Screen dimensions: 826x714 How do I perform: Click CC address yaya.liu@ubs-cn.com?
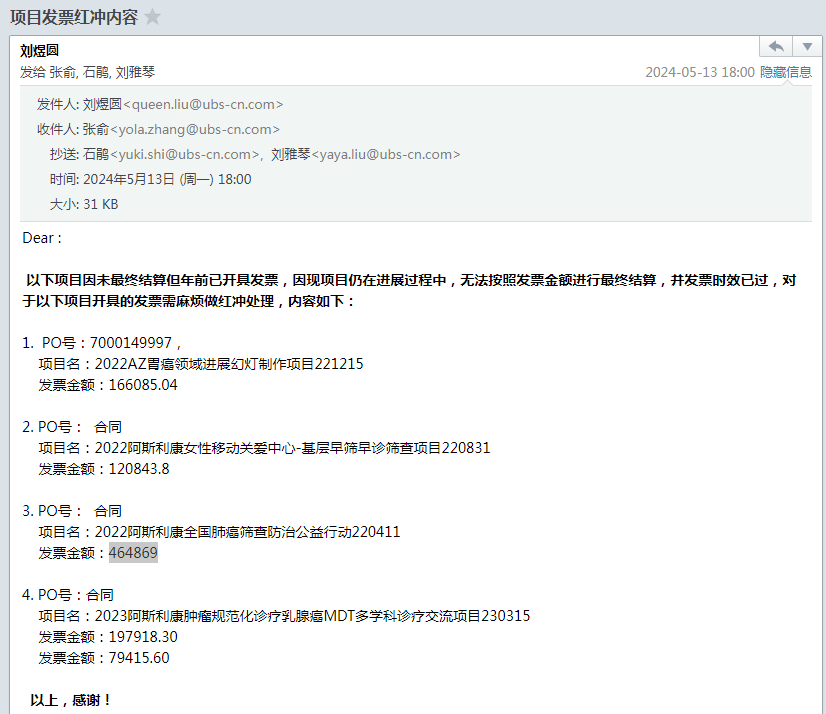click(386, 154)
